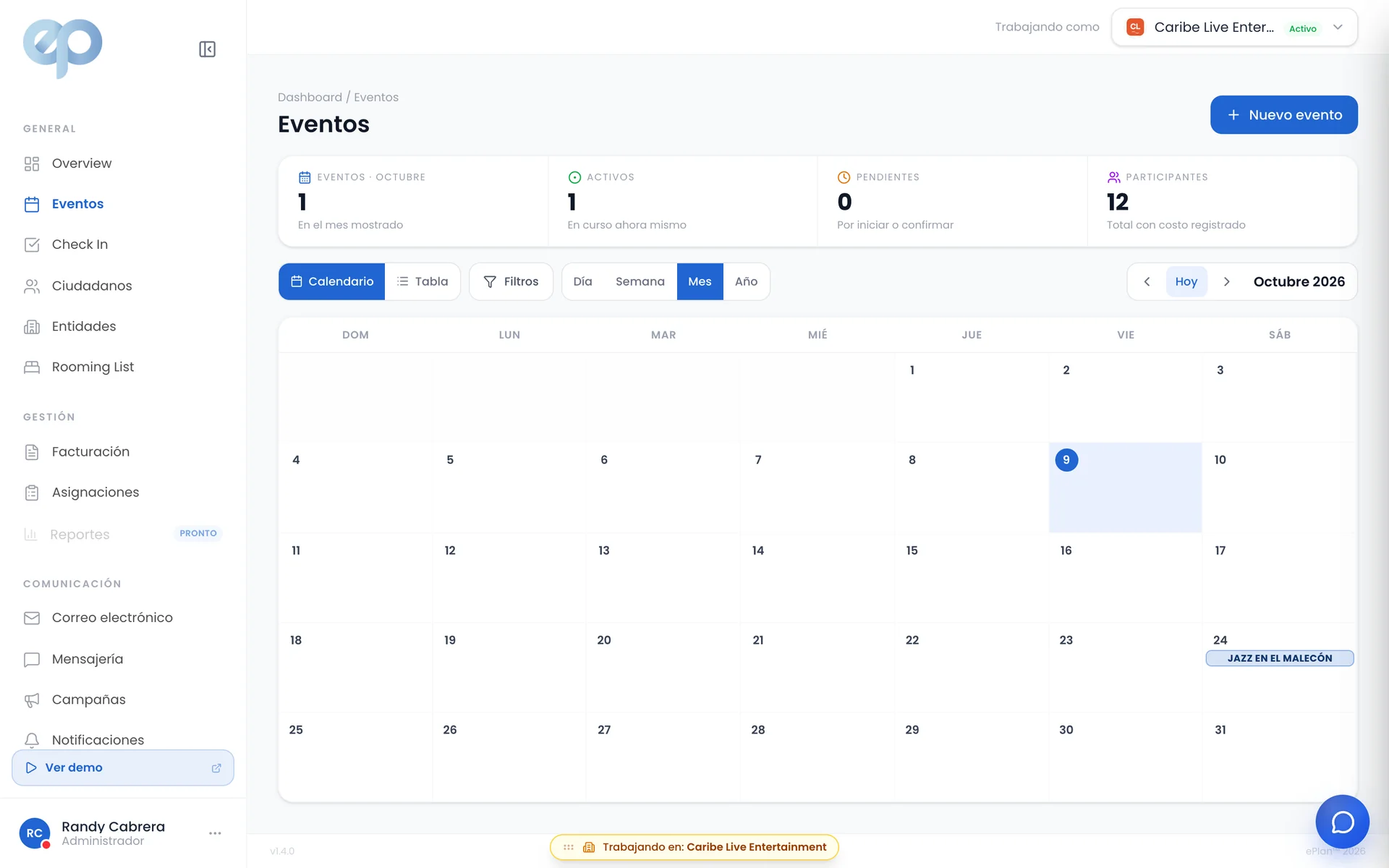
Task: Open Asignaciones clipboard icon
Action: [x=32, y=493]
